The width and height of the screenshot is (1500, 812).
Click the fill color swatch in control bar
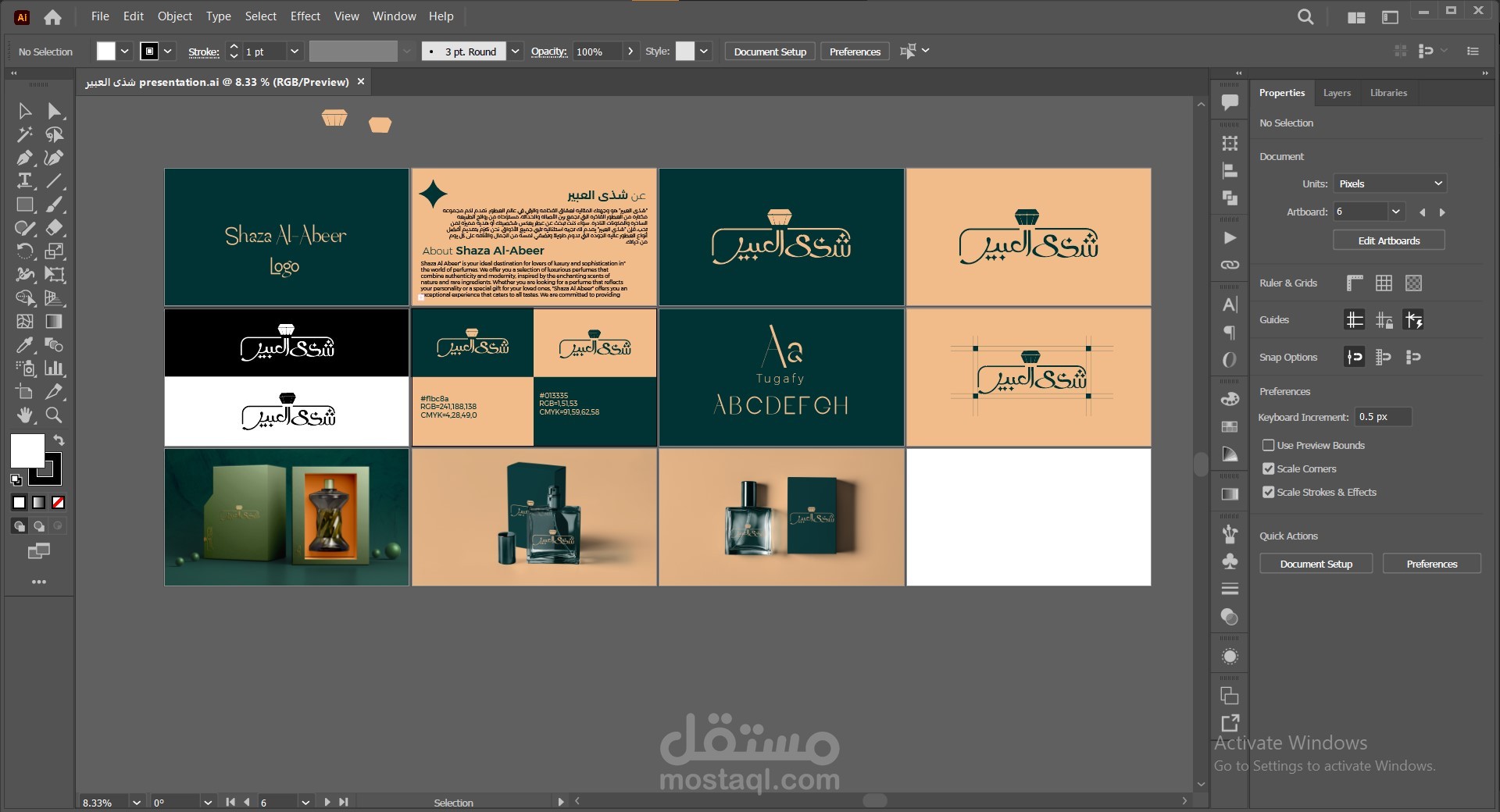tap(105, 52)
